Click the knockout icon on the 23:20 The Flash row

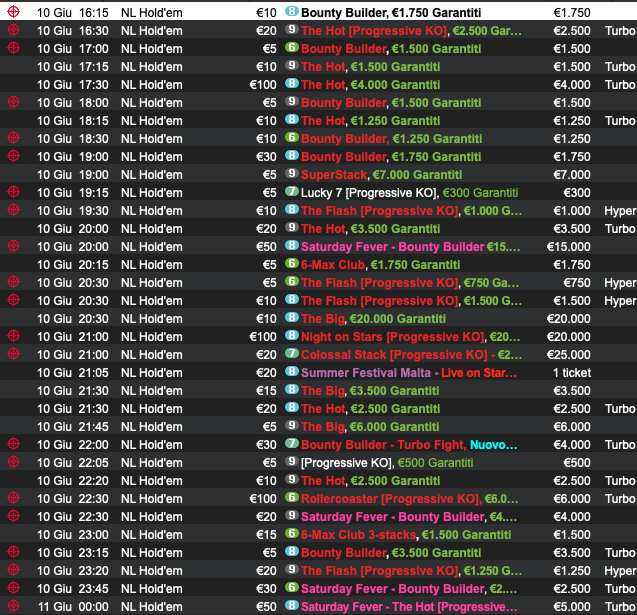click(13, 570)
